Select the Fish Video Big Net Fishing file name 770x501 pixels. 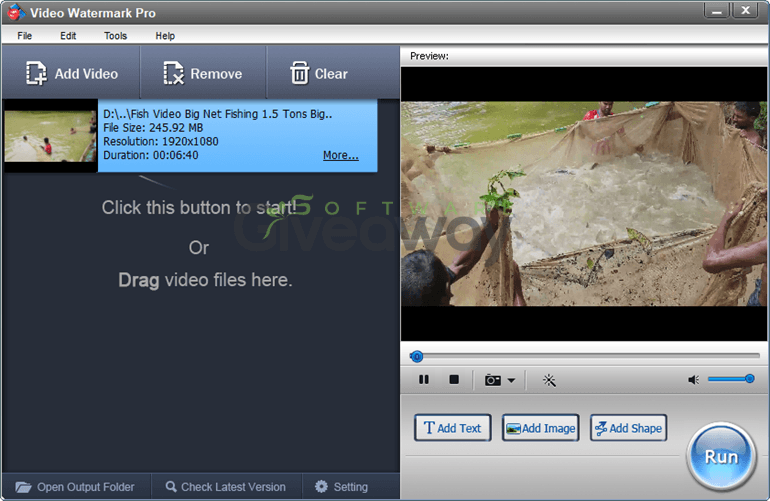[x=218, y=114]
